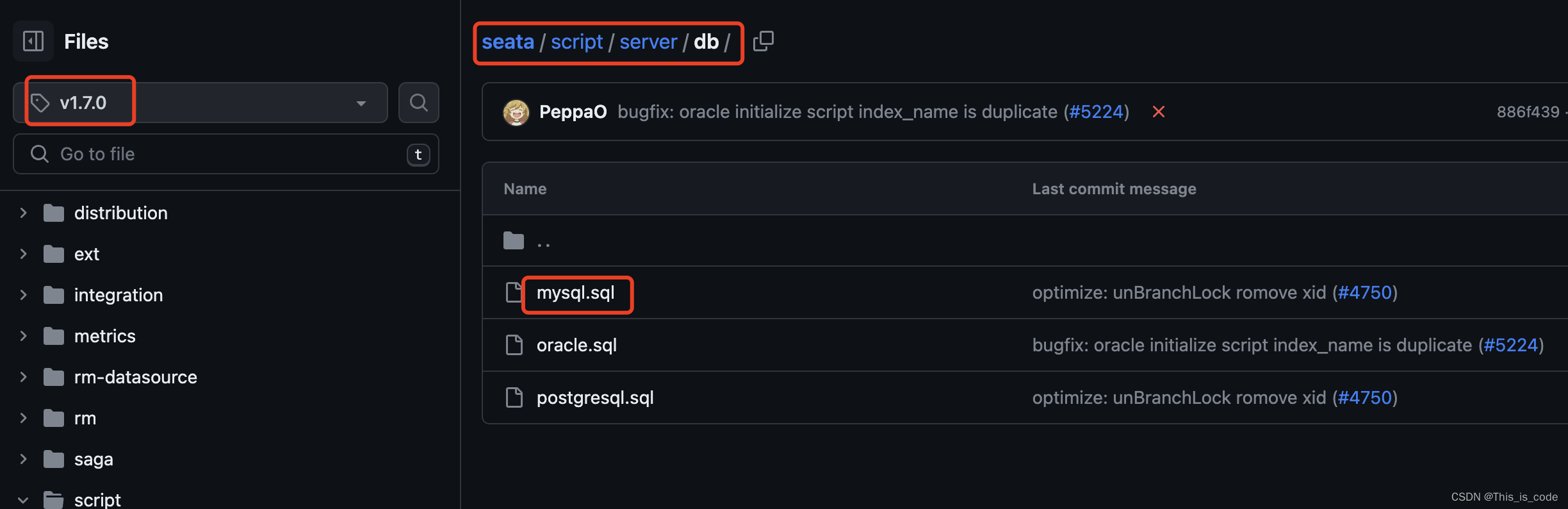Collapse the Files sidebar panel
Screen dimensions: 1568x509
pyautogui.click(x=33, y=40)
